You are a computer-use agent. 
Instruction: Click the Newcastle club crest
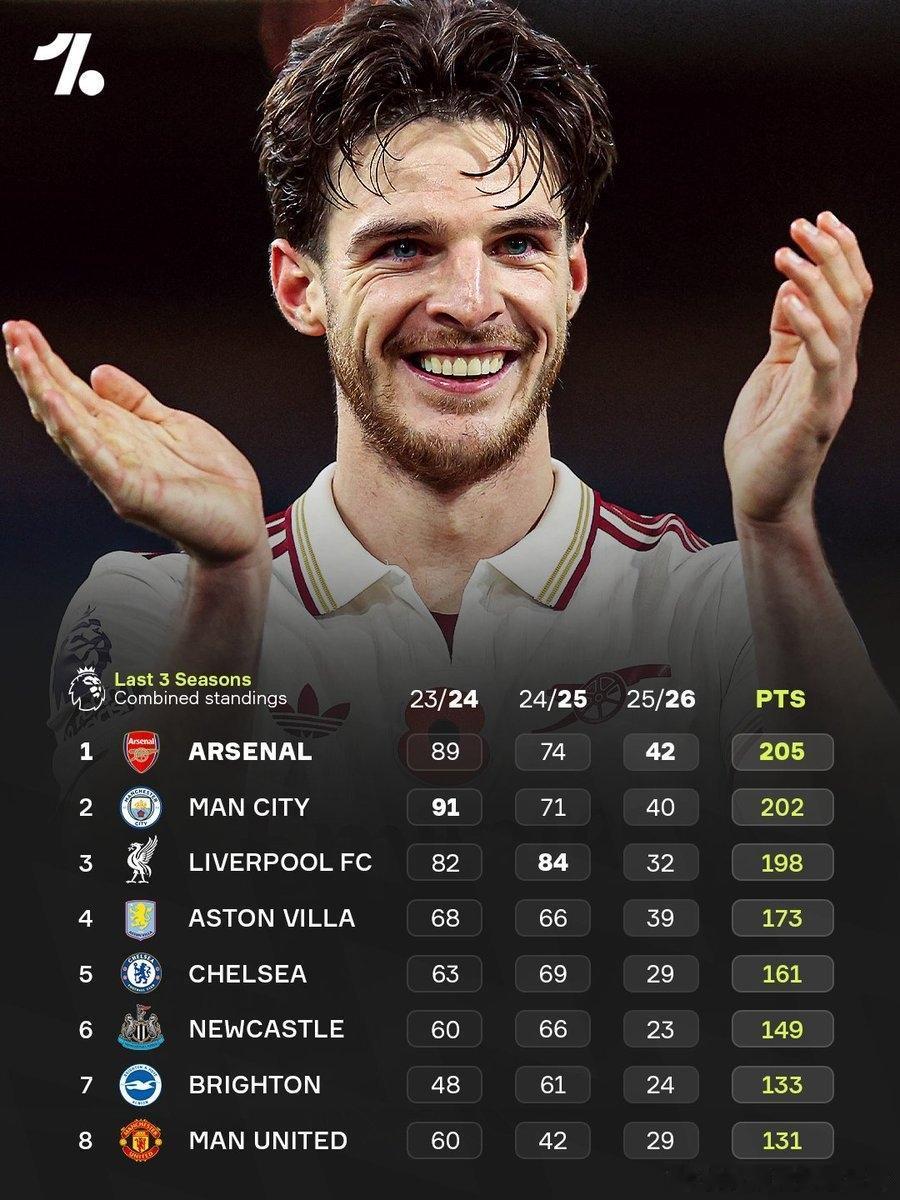[x=141, y=1029]
